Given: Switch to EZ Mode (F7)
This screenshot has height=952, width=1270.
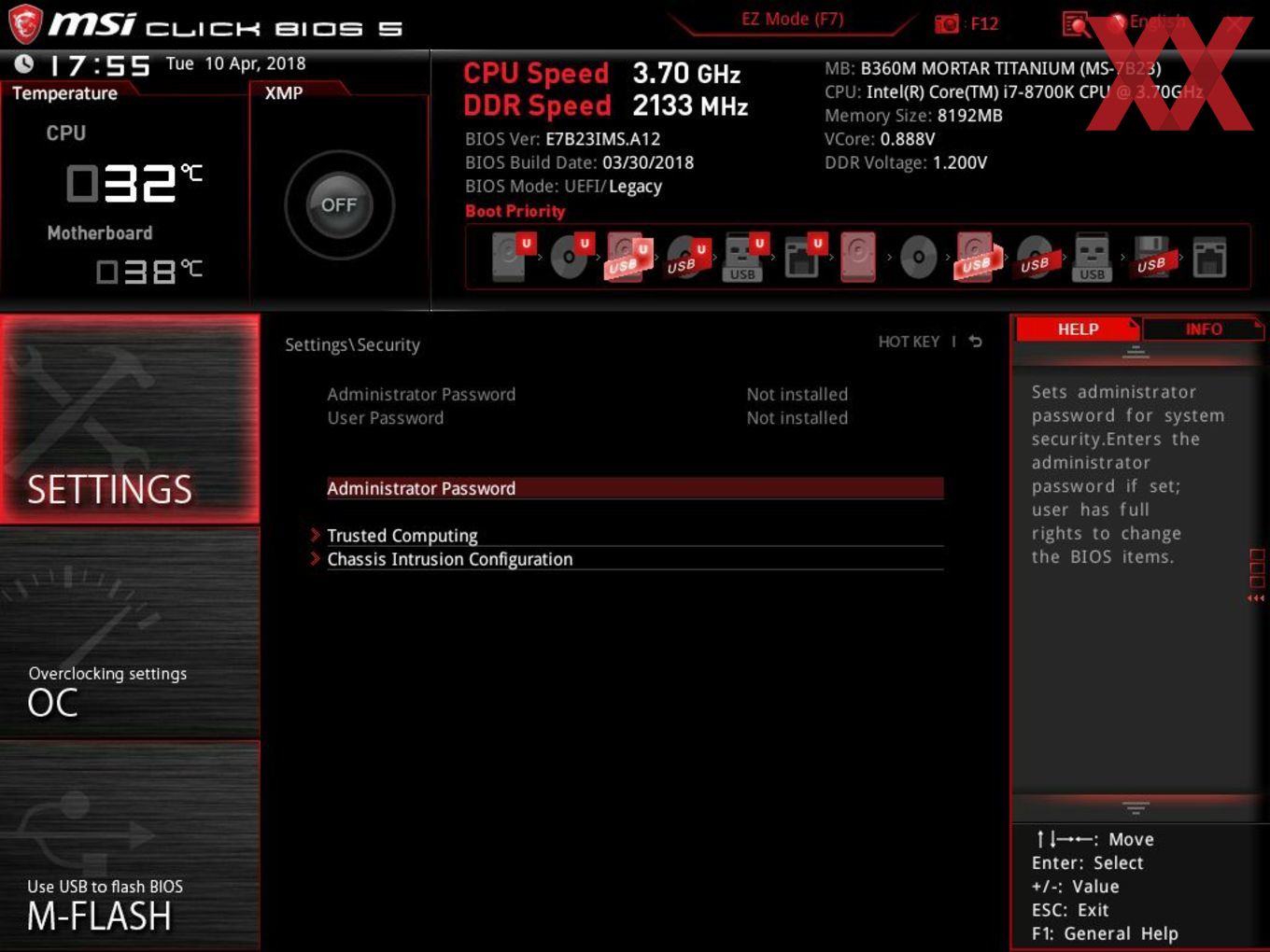Looking at the screenshot, I should coord(792,20).
